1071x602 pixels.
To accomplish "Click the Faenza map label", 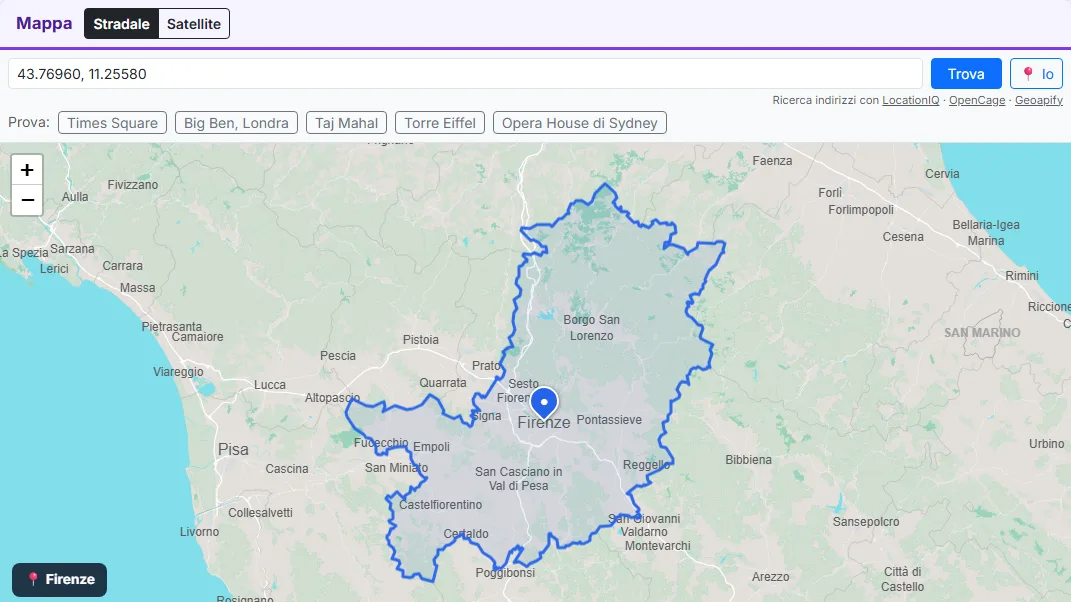I will 773,161.
